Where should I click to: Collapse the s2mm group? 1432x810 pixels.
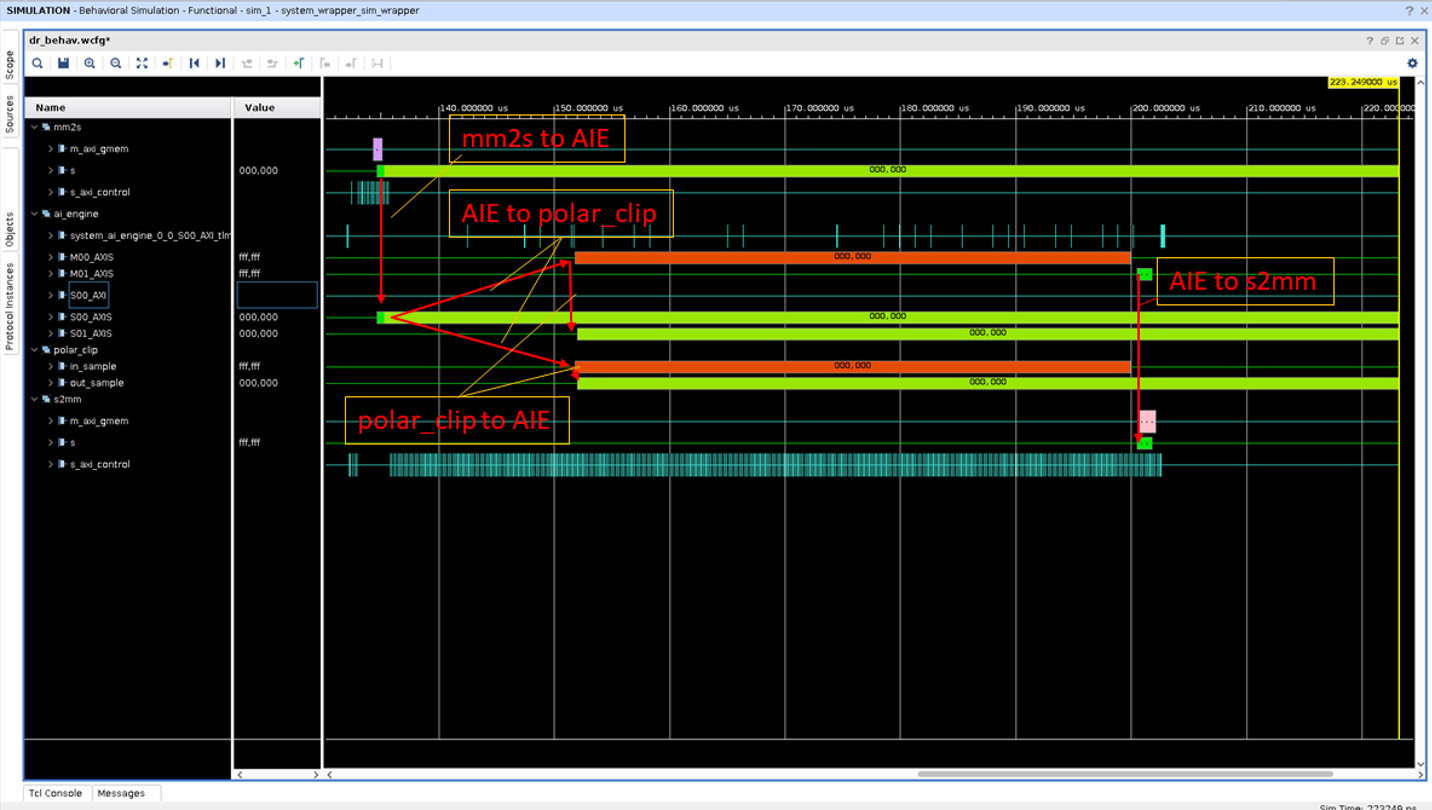[34, 399]
